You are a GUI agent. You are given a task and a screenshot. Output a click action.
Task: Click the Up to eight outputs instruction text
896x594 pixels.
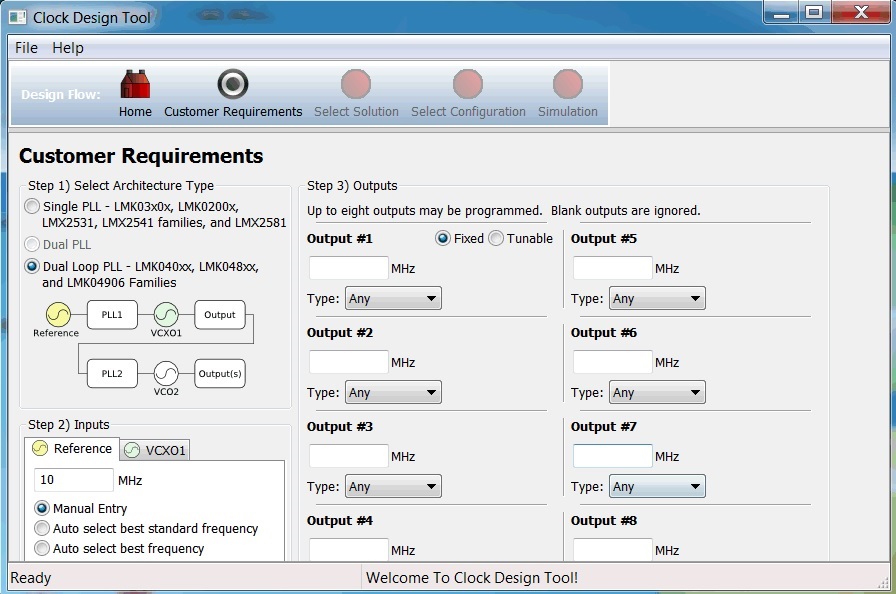point(503,211)
